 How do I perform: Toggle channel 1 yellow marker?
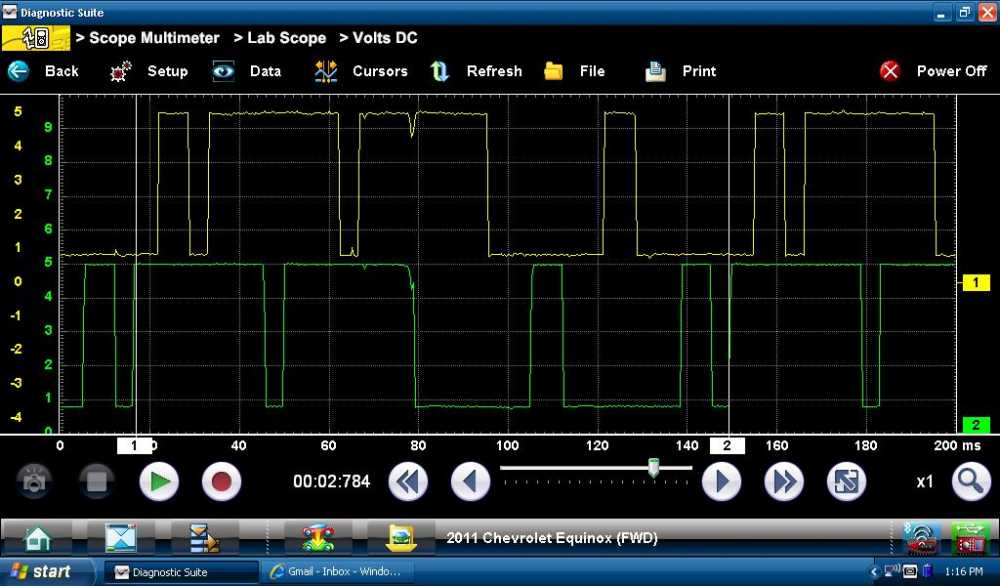click(975, 283)
